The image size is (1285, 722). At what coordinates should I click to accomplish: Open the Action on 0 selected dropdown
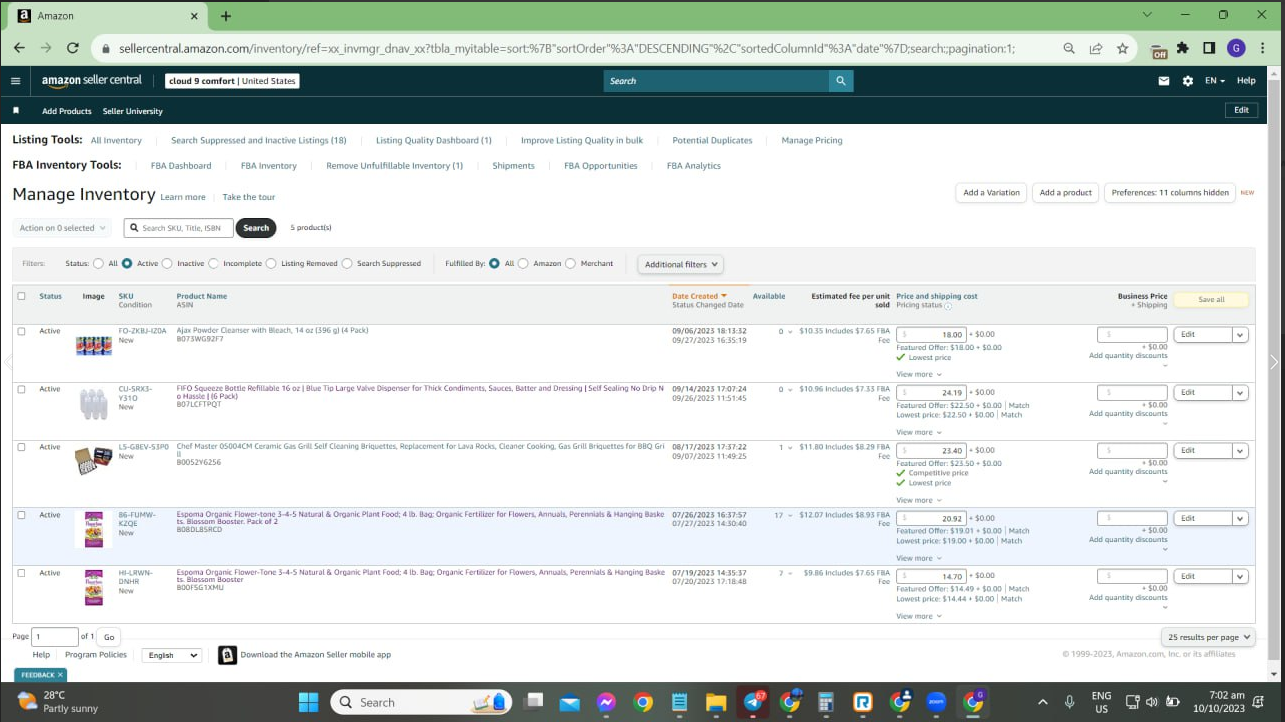tap(62, 228)
